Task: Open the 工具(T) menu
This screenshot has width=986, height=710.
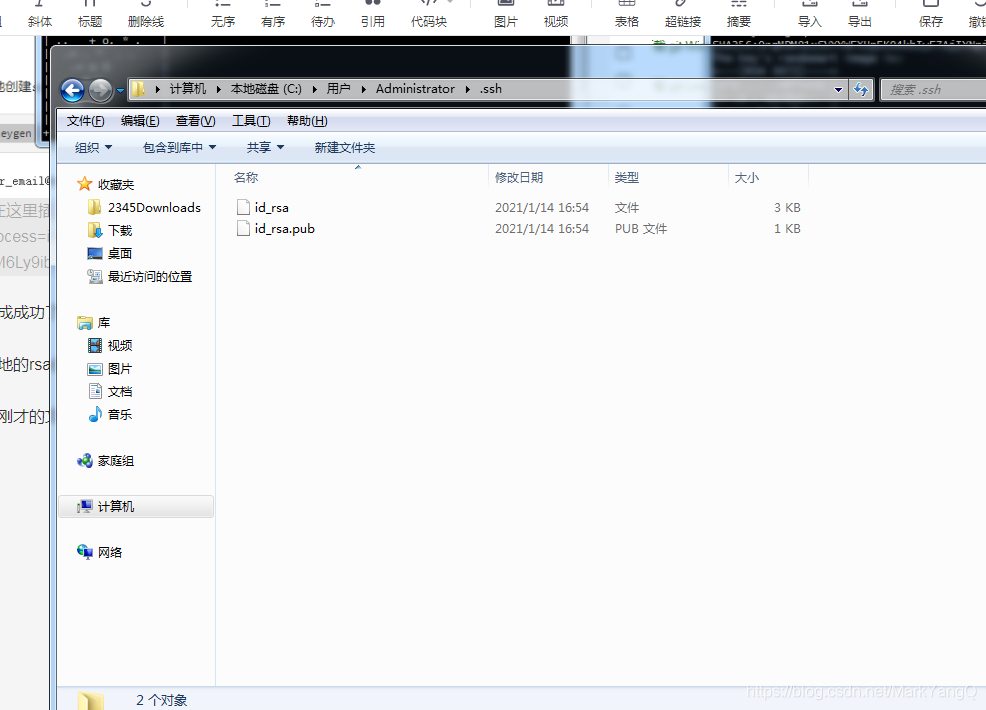Action: (251, 121)
